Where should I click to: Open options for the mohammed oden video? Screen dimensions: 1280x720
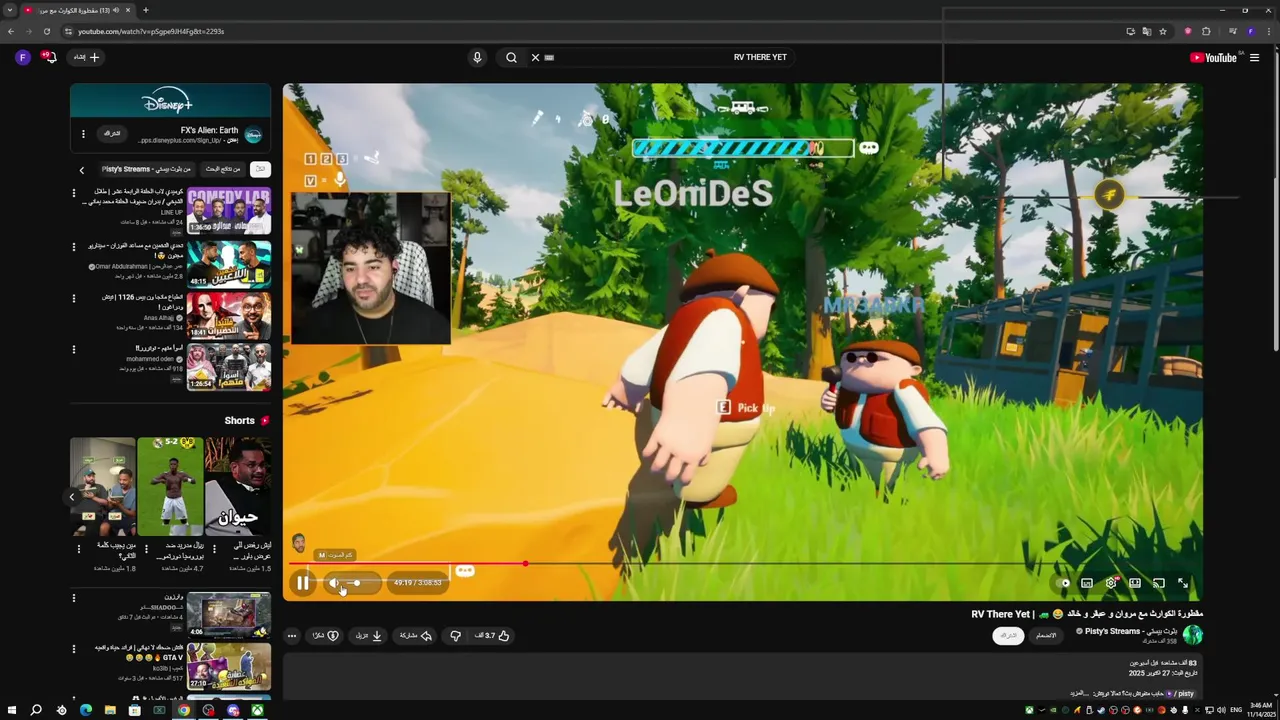[x=73, y=350]
